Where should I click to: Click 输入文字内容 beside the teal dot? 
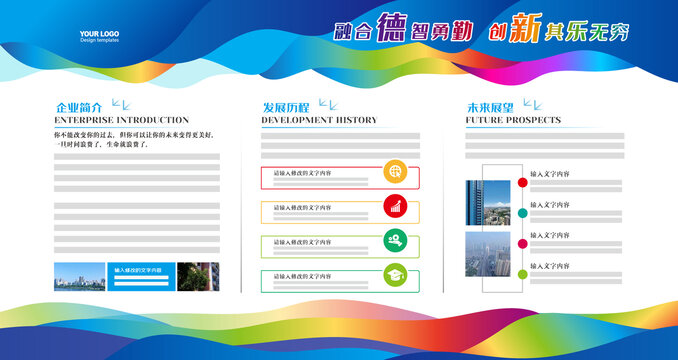(550, 205)
